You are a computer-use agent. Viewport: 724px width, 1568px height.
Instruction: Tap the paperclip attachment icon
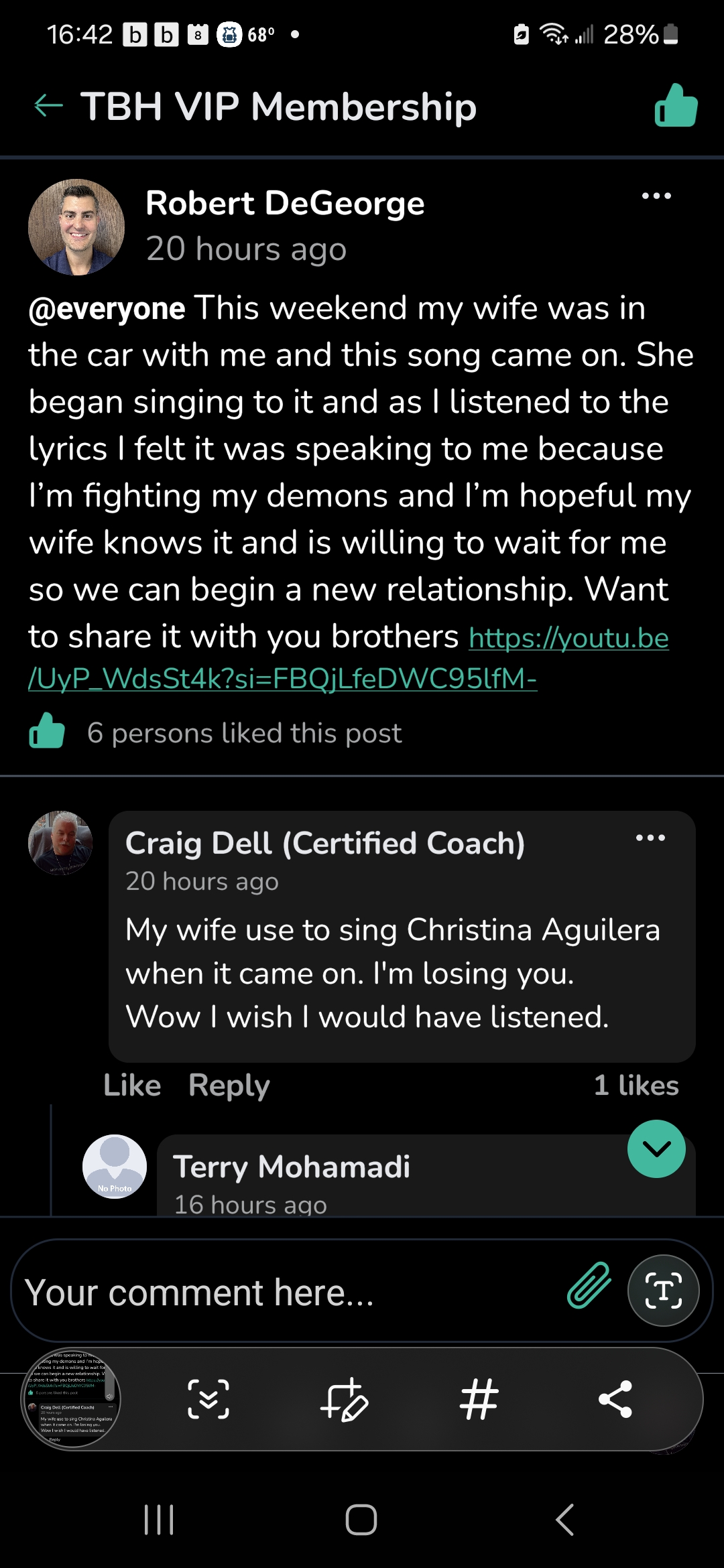pos(589,1285)
